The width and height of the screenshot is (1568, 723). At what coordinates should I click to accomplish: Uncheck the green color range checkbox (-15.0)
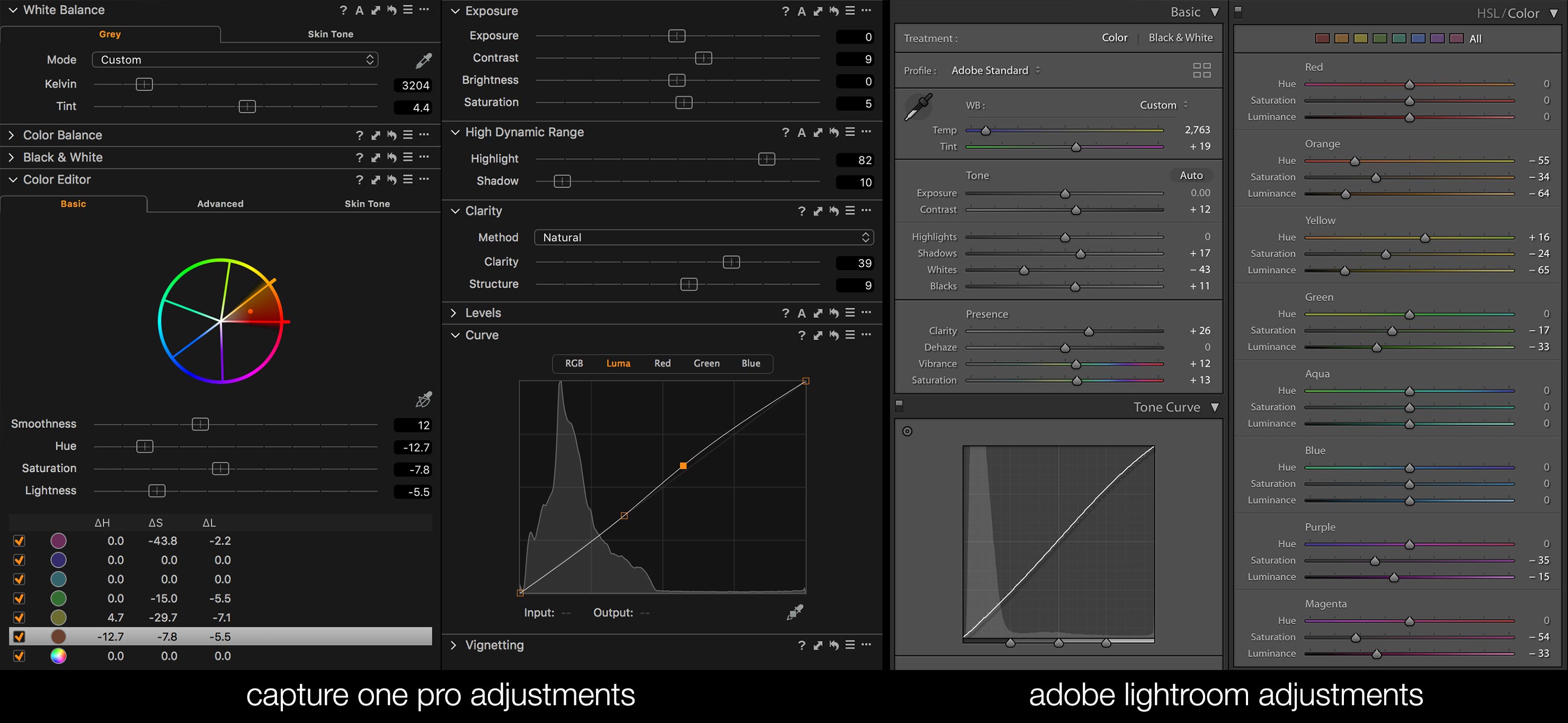pos(19,598)
